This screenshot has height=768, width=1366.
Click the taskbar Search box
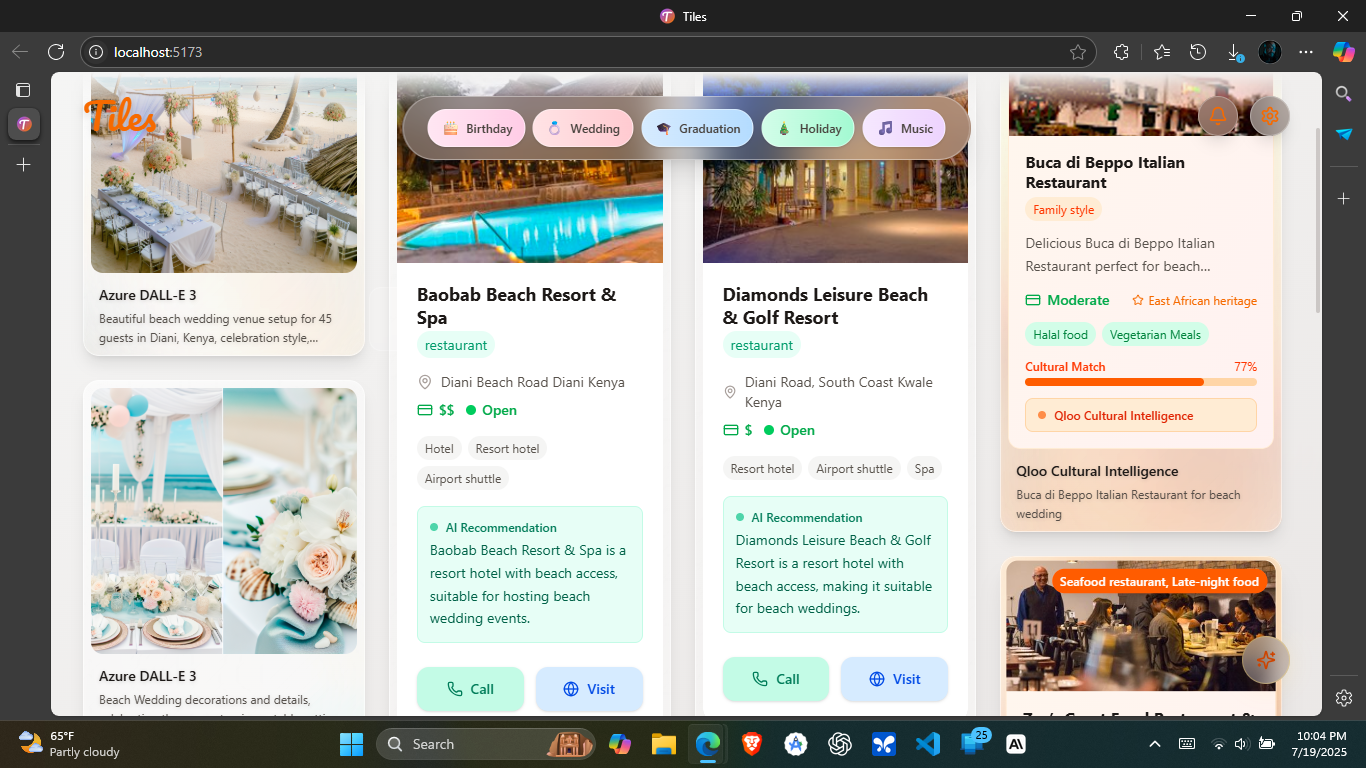click(486, 744)
